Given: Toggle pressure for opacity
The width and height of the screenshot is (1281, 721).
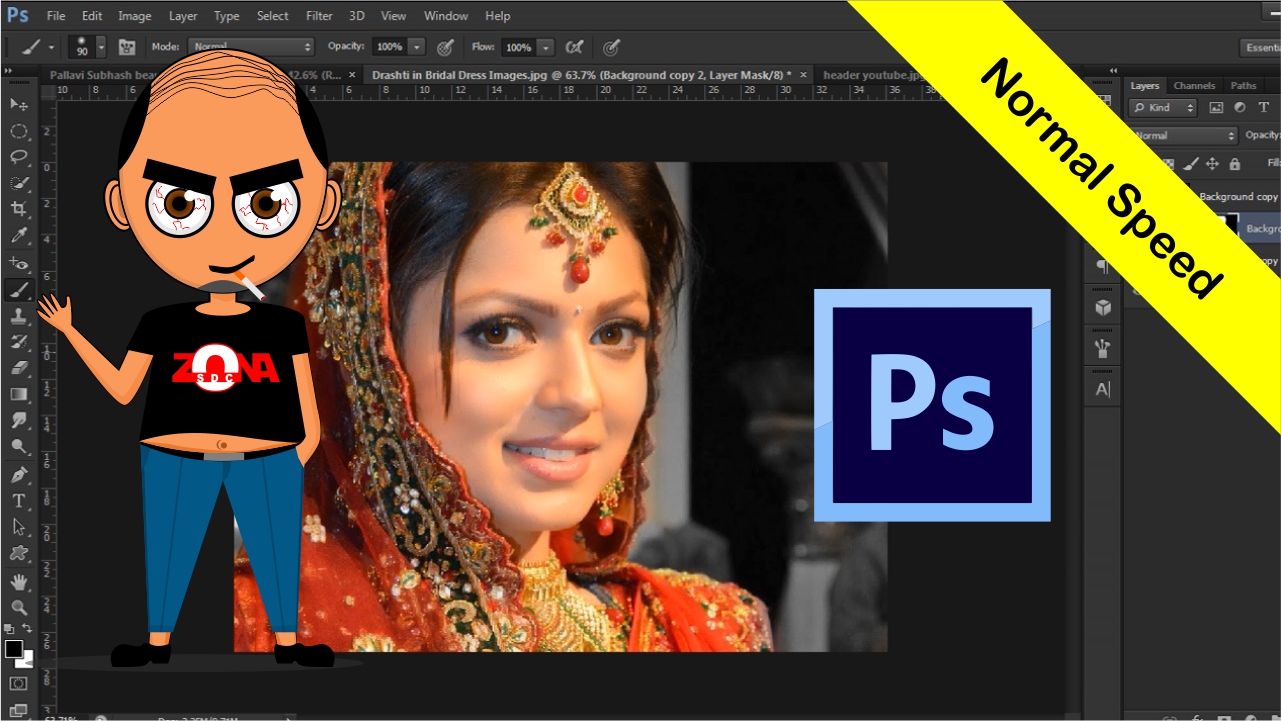Looking at the screenshot, I should coord(446,47).
